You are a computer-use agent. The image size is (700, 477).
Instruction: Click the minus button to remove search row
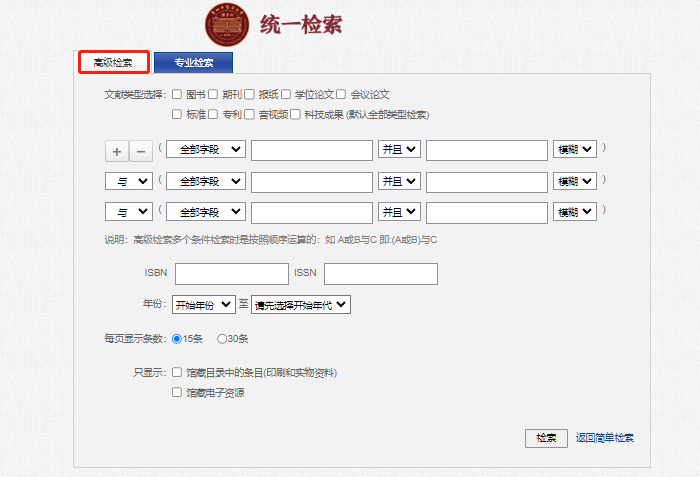[141, 151]
